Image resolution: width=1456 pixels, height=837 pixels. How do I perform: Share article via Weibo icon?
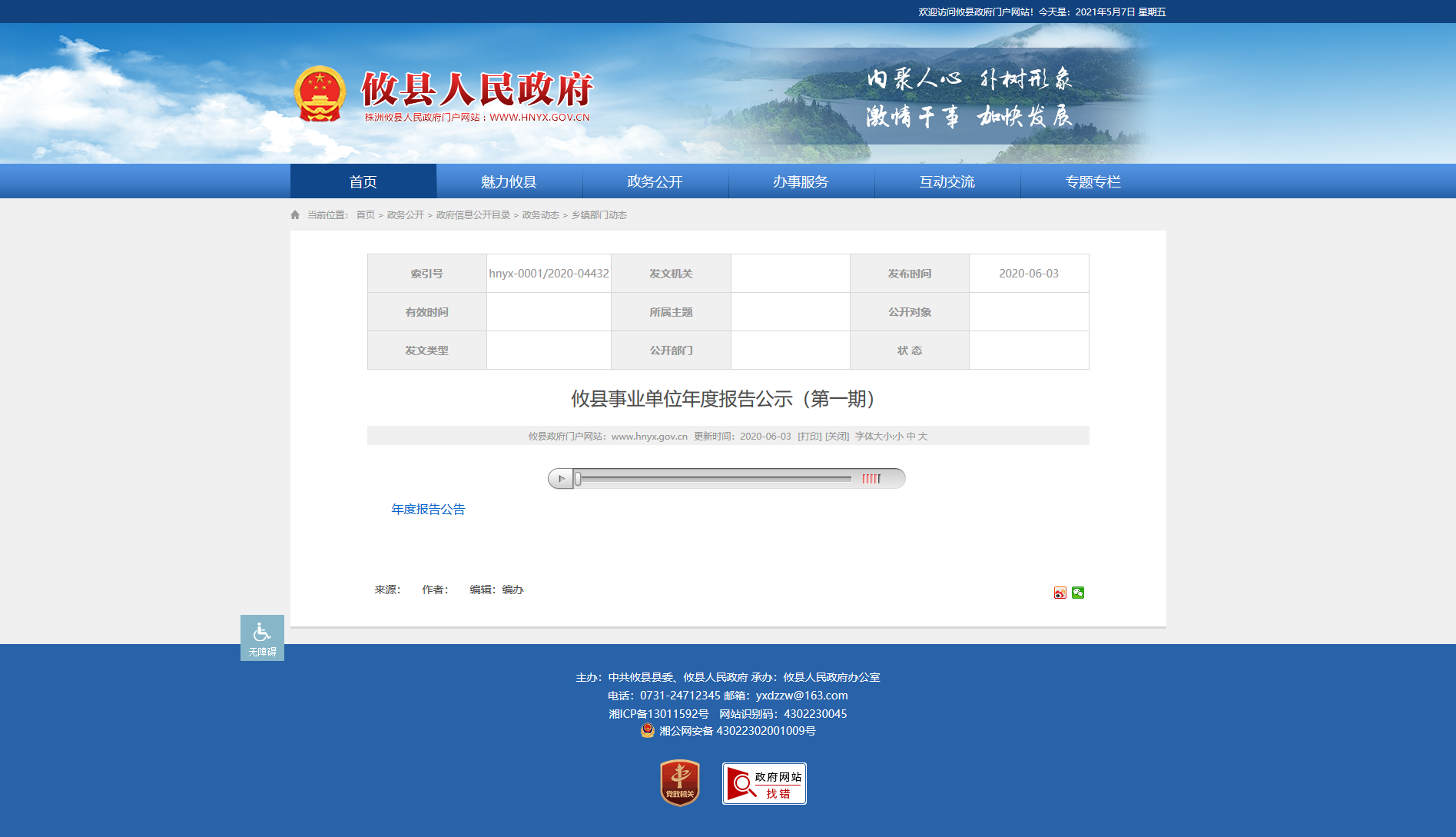[x=1060, y=593]
